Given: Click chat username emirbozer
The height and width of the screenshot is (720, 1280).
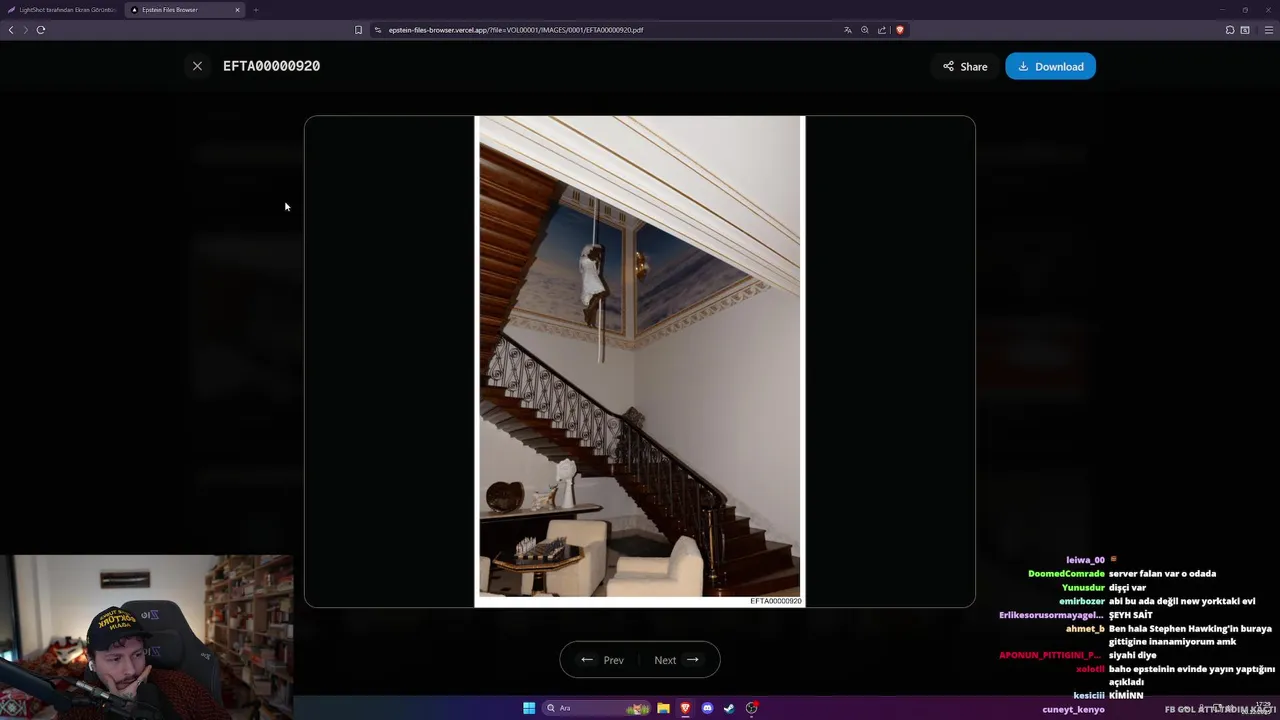Looking at the screenshot, I should (1082, 601).
